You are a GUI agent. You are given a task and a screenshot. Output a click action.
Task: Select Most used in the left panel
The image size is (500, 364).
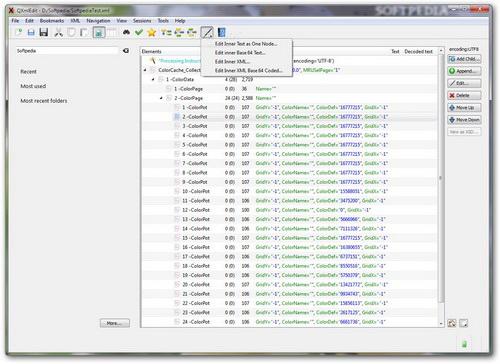point(33,86)
